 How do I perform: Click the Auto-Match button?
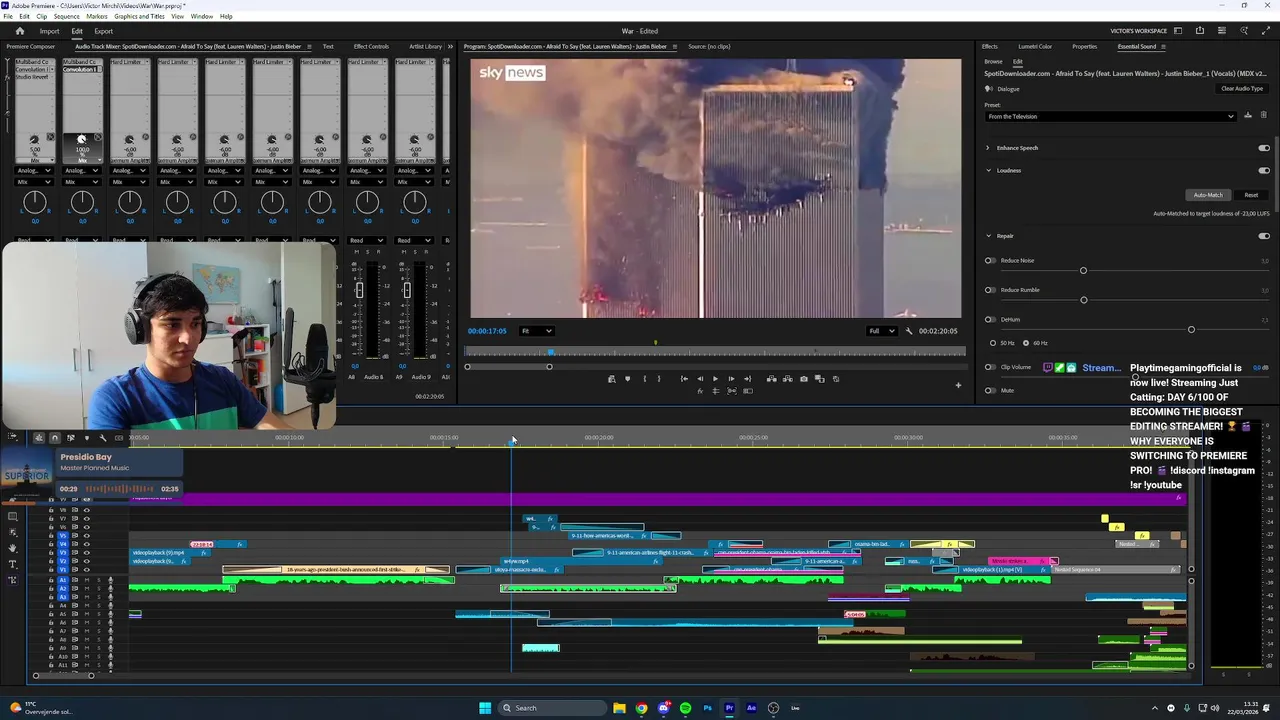coord(1208,195)
